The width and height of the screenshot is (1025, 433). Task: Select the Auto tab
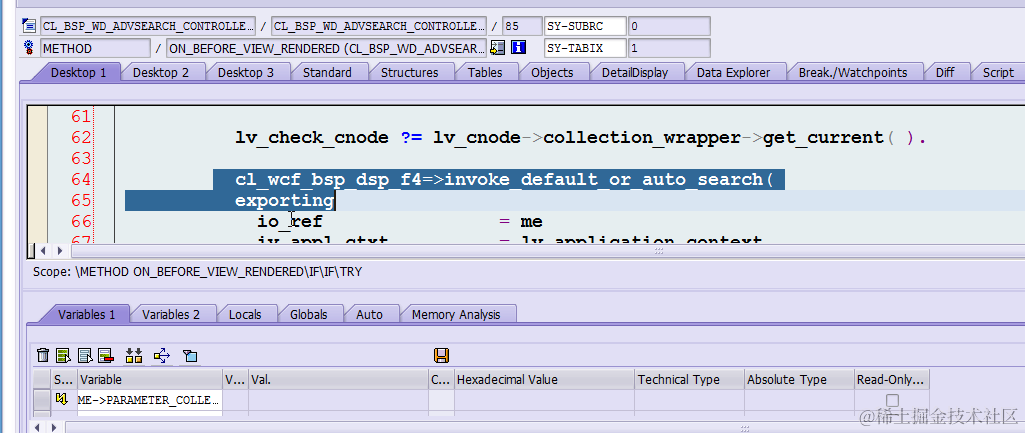[x=369, y=315]
